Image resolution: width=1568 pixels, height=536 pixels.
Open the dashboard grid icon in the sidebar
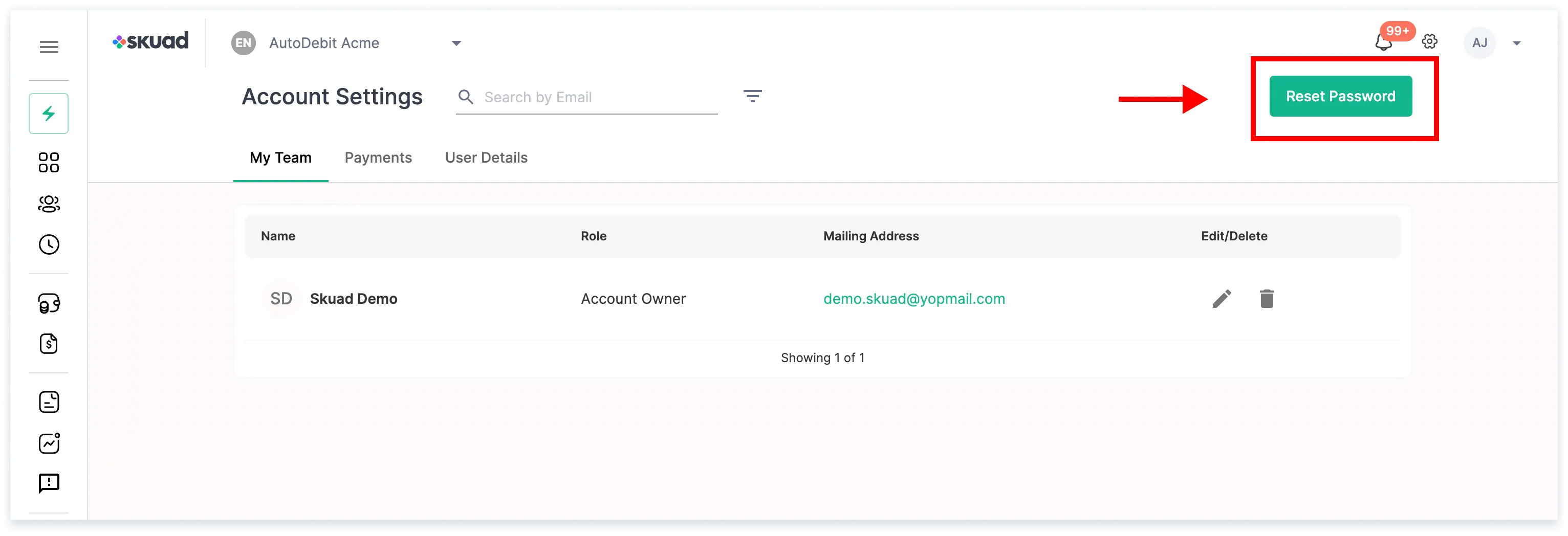(49, 163)
